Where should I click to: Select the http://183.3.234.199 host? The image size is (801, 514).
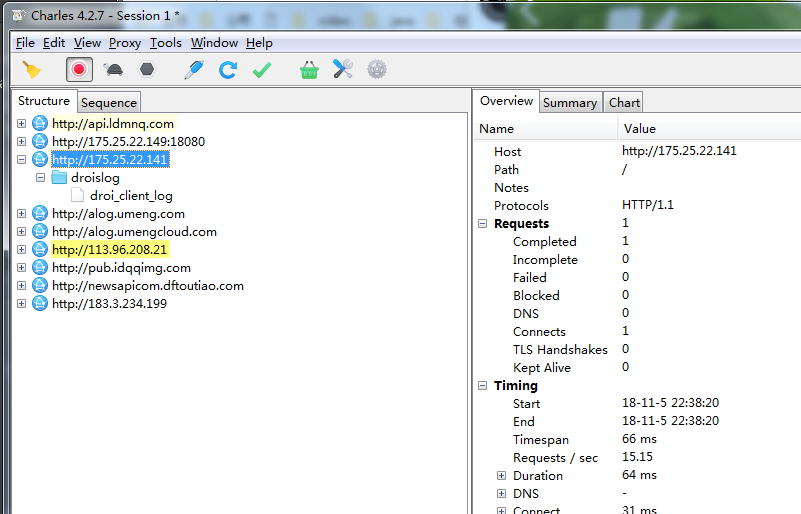(109, 303)
